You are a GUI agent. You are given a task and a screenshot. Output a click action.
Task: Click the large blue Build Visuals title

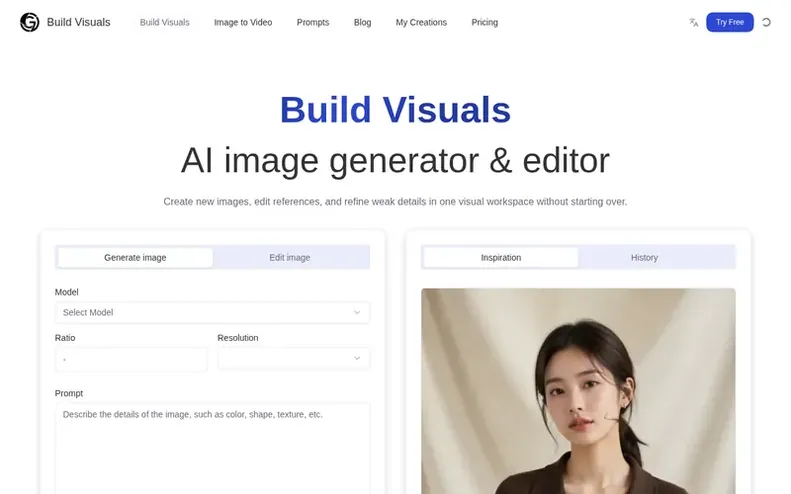[x=396, y=109]
